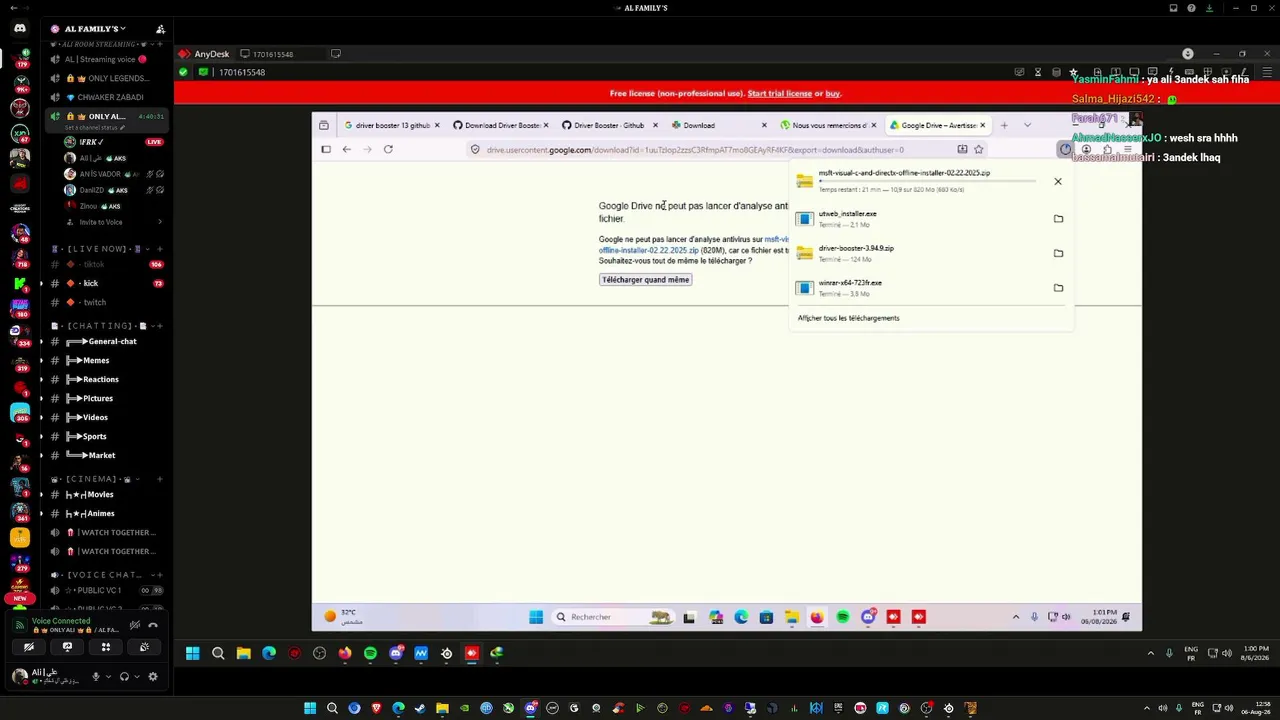Open Start trial license link in AnyDesk
Screen dimensions: 1280x720
click(779, 93)
